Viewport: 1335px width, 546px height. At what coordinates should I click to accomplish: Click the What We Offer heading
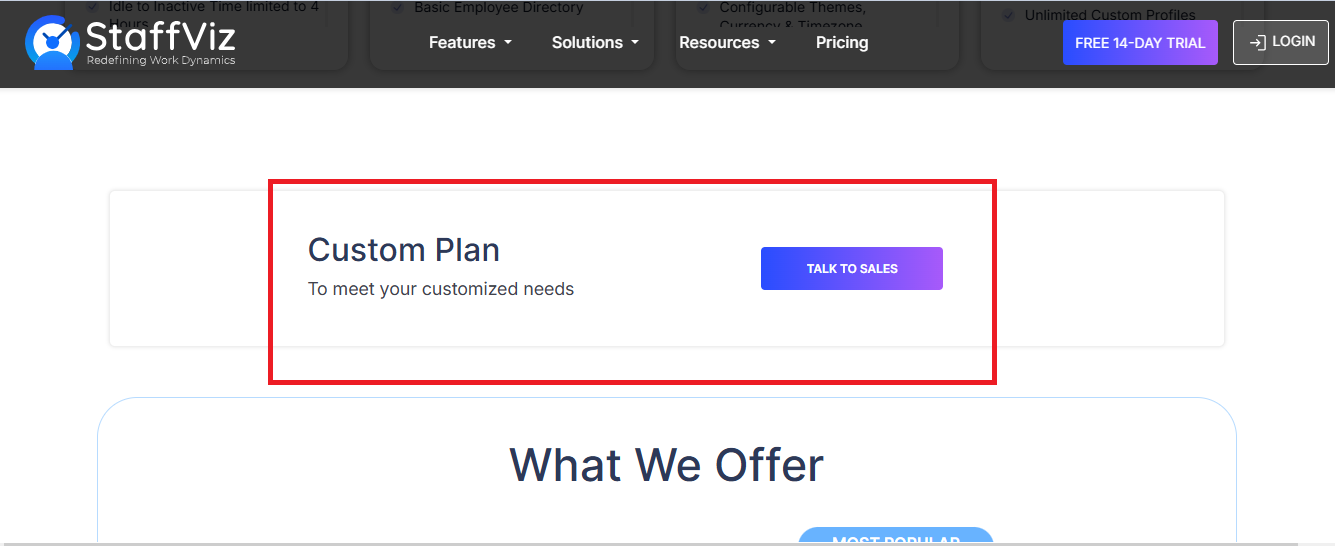click(x=667, y=465)
